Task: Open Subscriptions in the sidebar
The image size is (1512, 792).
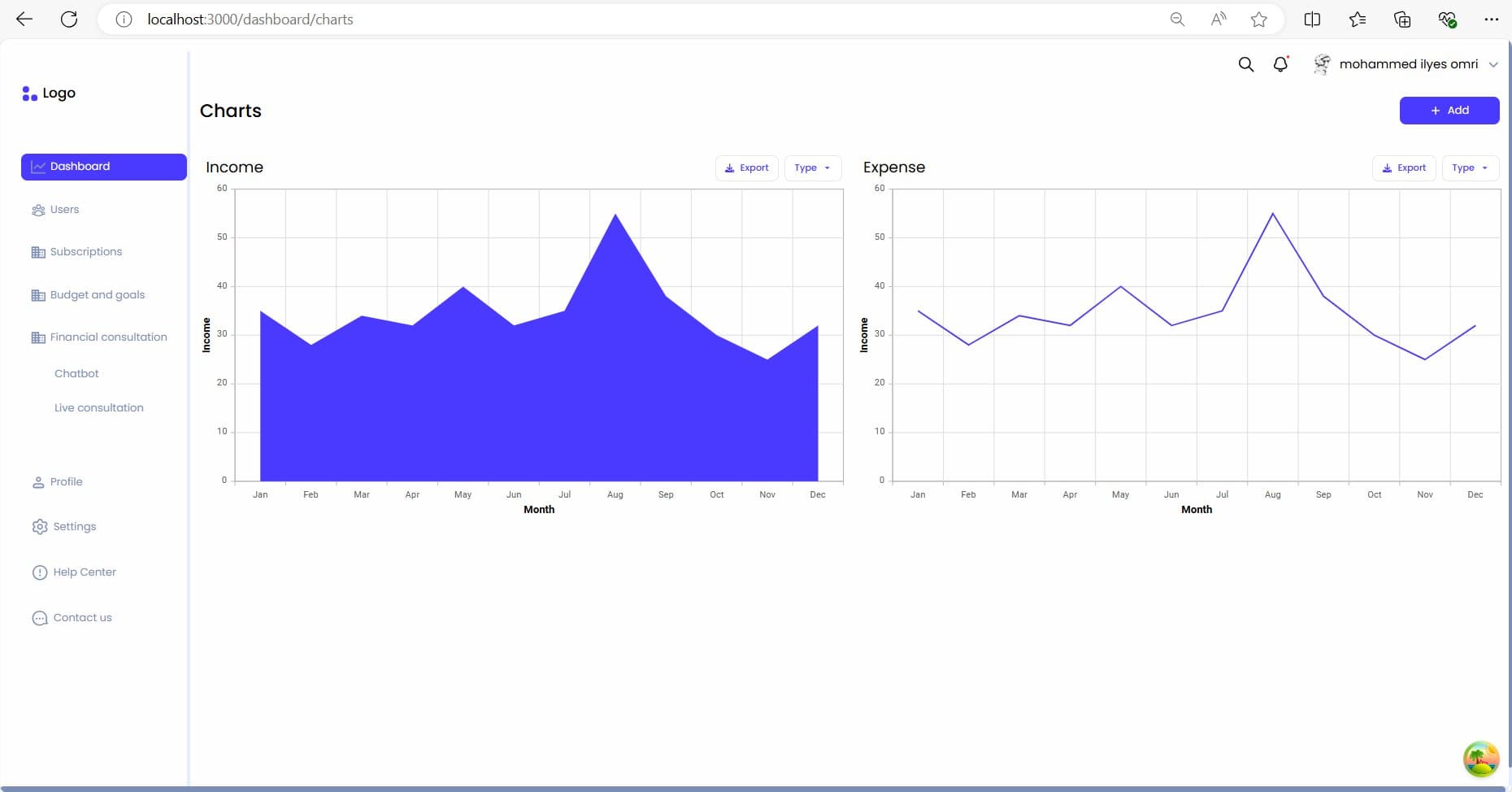Action: point(85,252)
